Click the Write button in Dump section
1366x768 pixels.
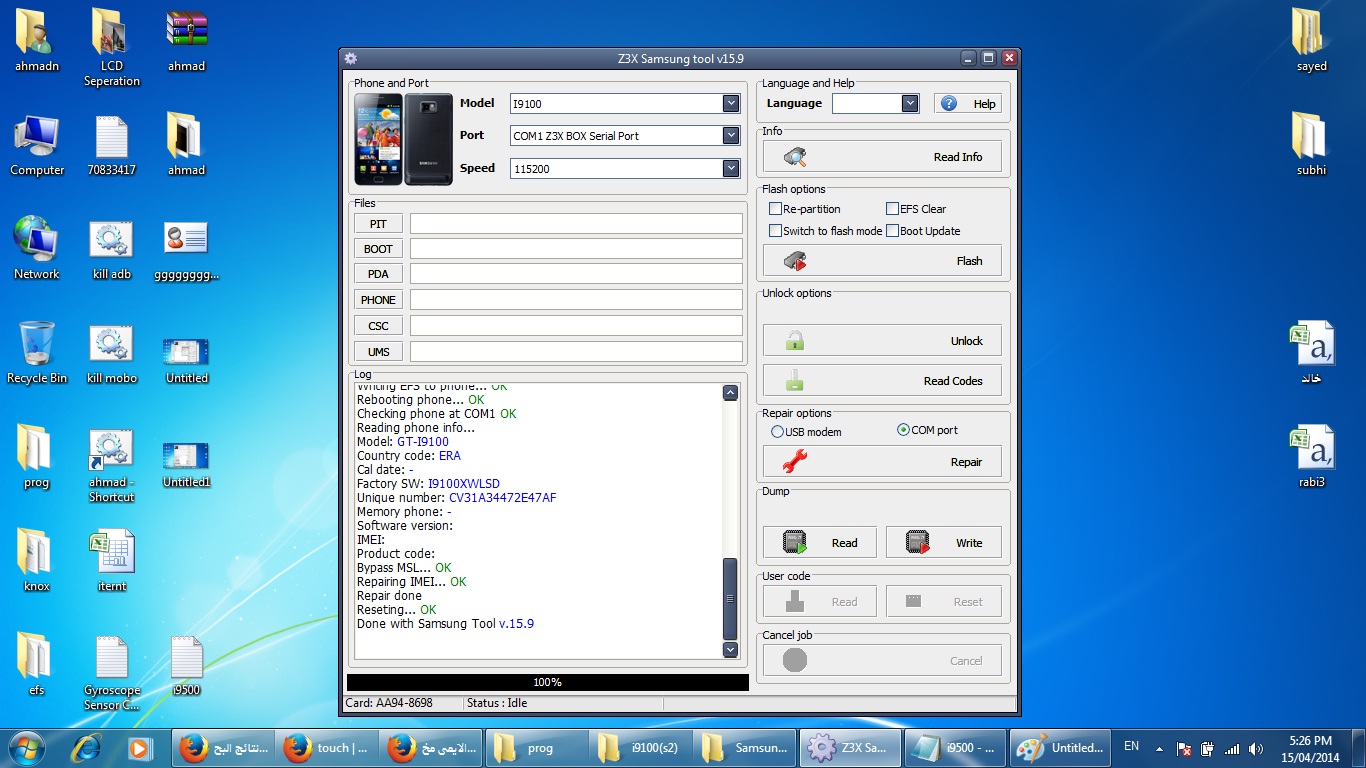pyautogui.click(x=943, y=543)
